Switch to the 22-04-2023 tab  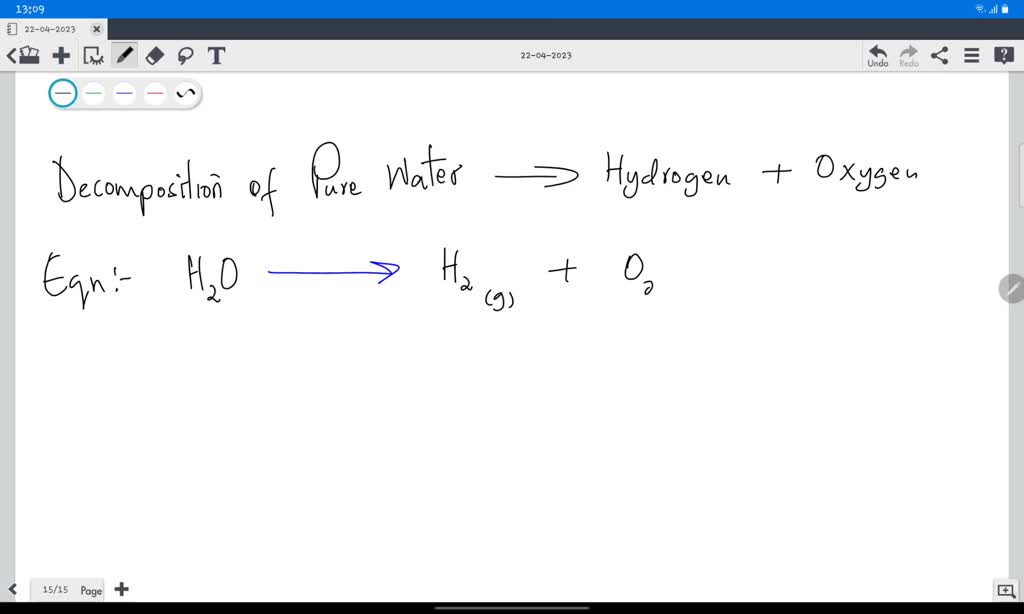50,29
